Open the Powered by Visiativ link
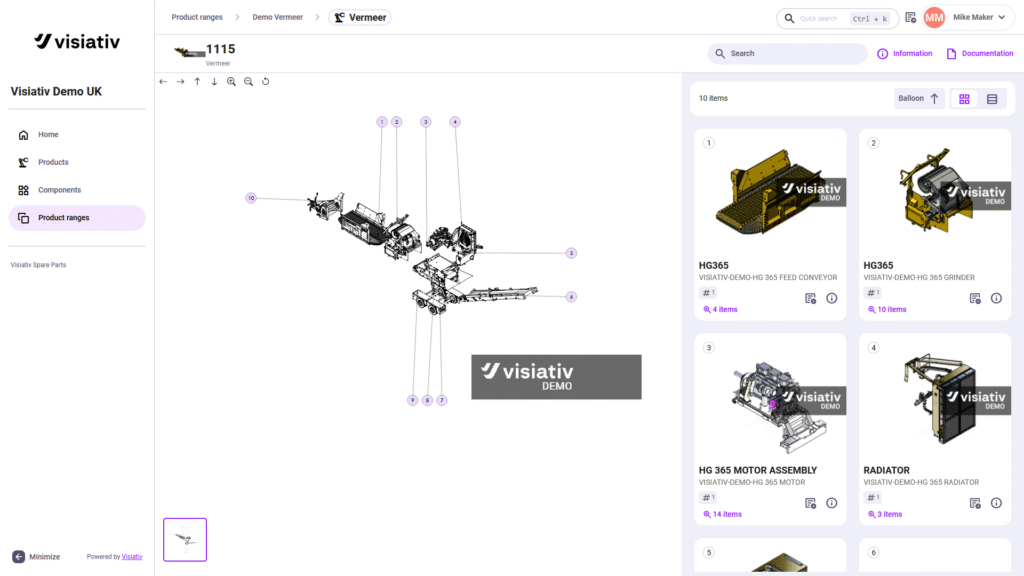 tap(132, 557)
